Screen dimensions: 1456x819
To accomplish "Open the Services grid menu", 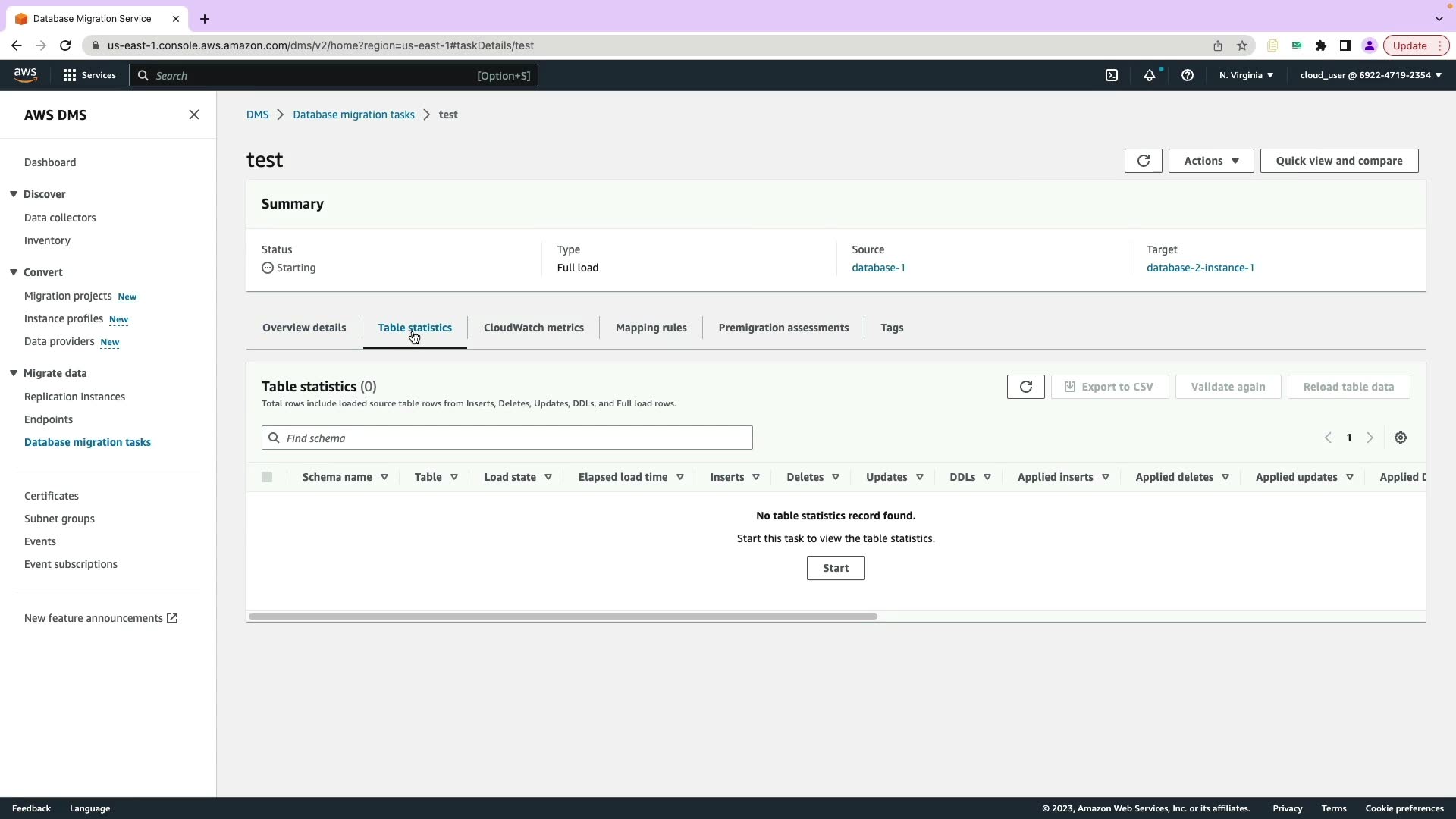I will (x=89, y=75).
